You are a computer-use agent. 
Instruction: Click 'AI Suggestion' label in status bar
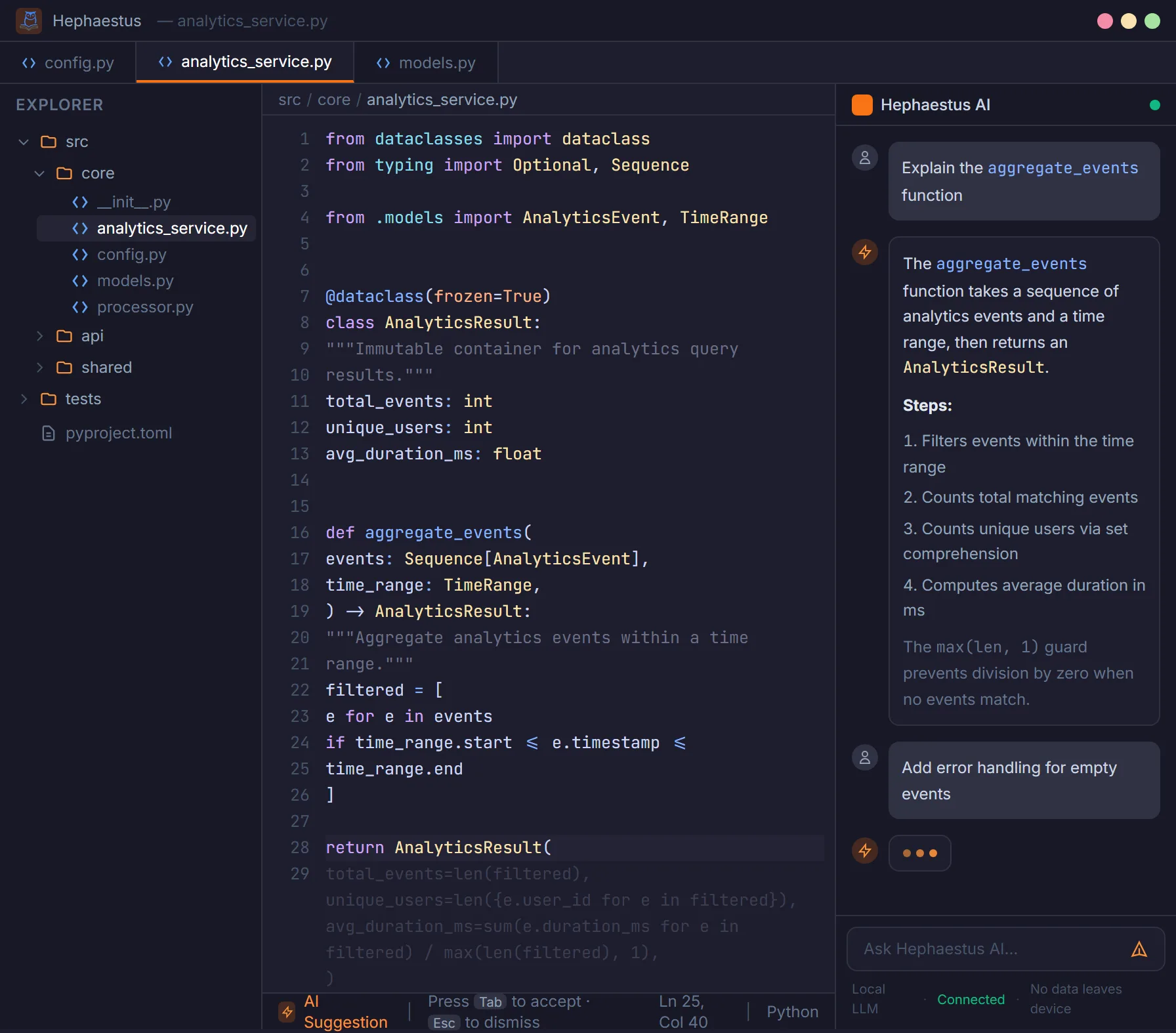tap(346, 1012)
